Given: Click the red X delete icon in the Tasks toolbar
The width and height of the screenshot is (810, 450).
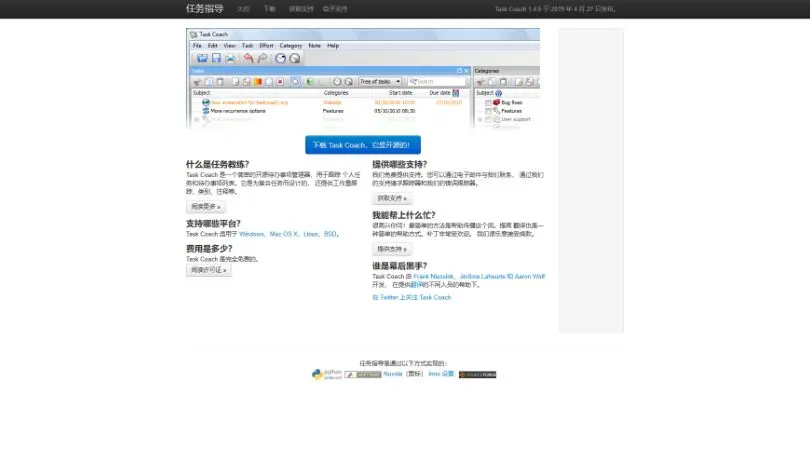Looking at the screenshot, I should [280, 82].
